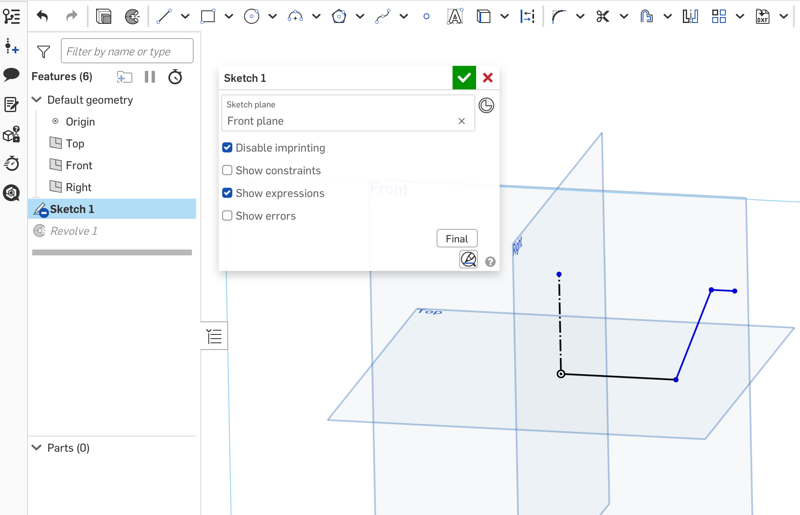Viewport: 800px width, 515px height.
Task: Select the Line sketch tool
Action: click(164, 16)
